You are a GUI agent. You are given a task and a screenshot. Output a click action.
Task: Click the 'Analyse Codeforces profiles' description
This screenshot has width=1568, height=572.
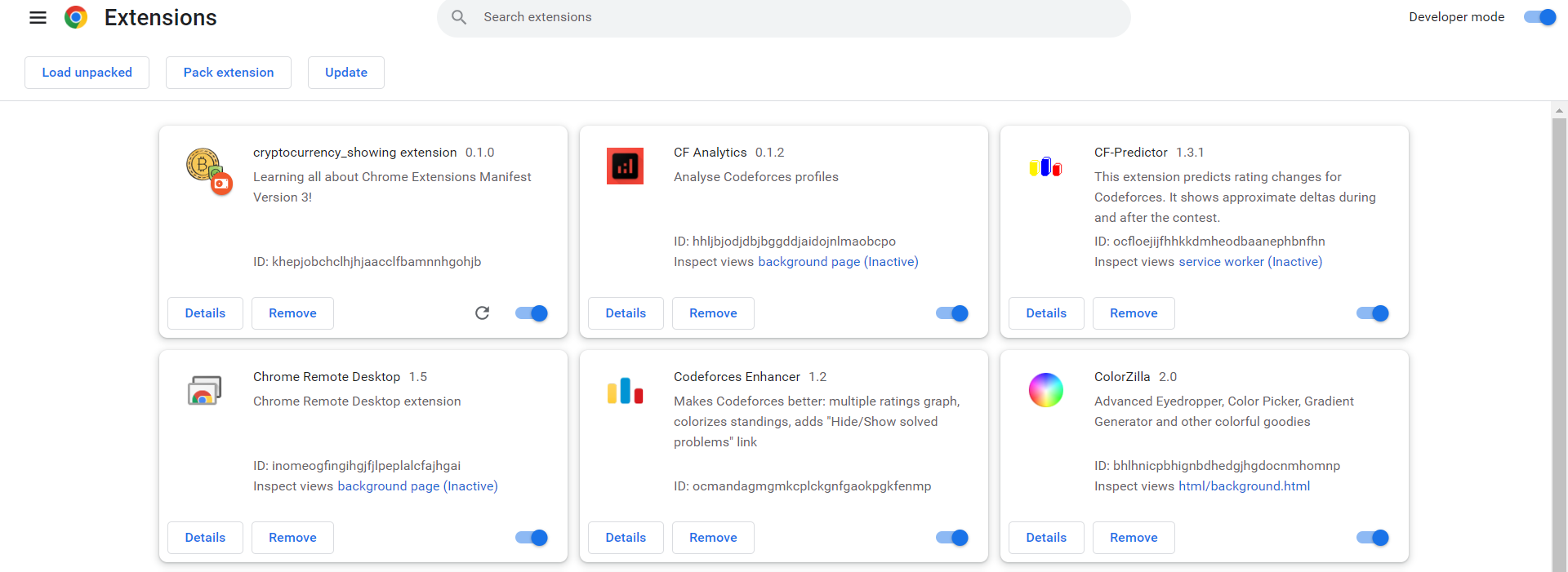point(755,177)
